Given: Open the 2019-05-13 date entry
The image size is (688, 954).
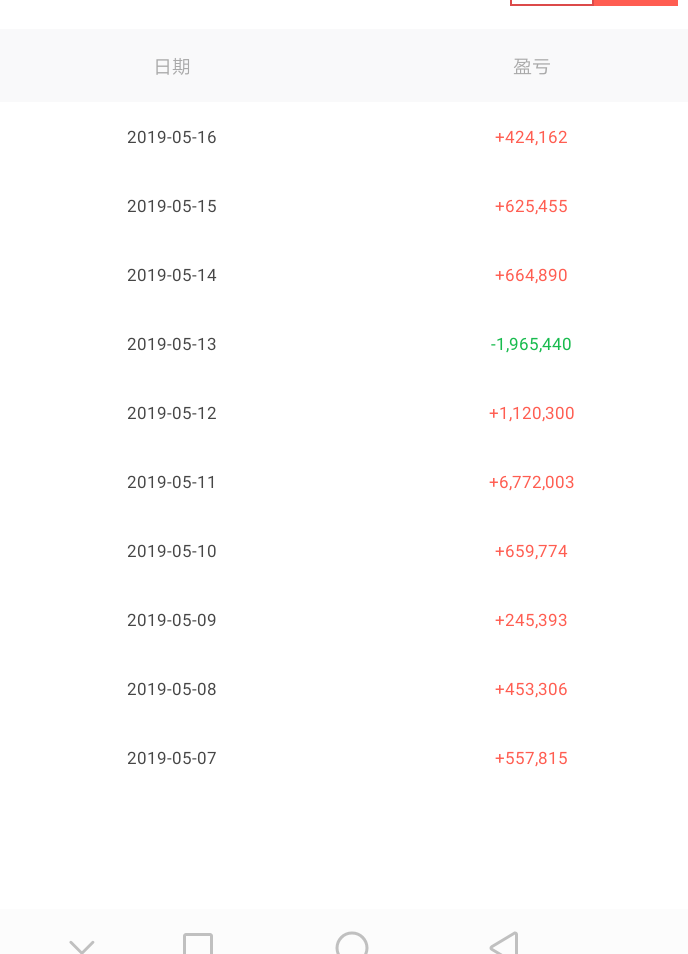Looking at the screenshot, I should (172, 344).
